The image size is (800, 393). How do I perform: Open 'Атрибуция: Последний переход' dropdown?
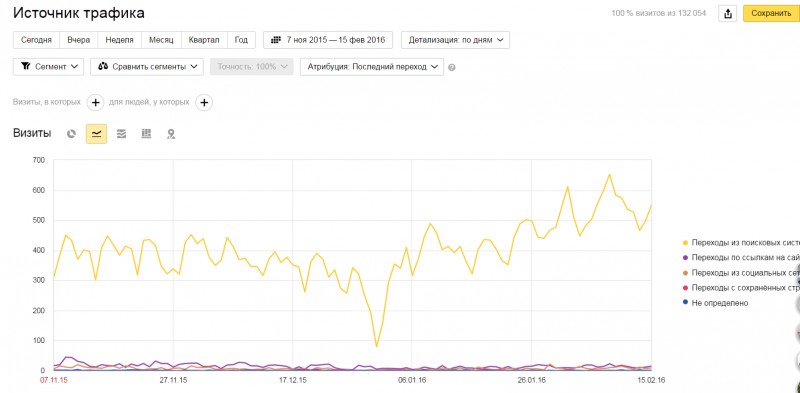pos(372,67)
